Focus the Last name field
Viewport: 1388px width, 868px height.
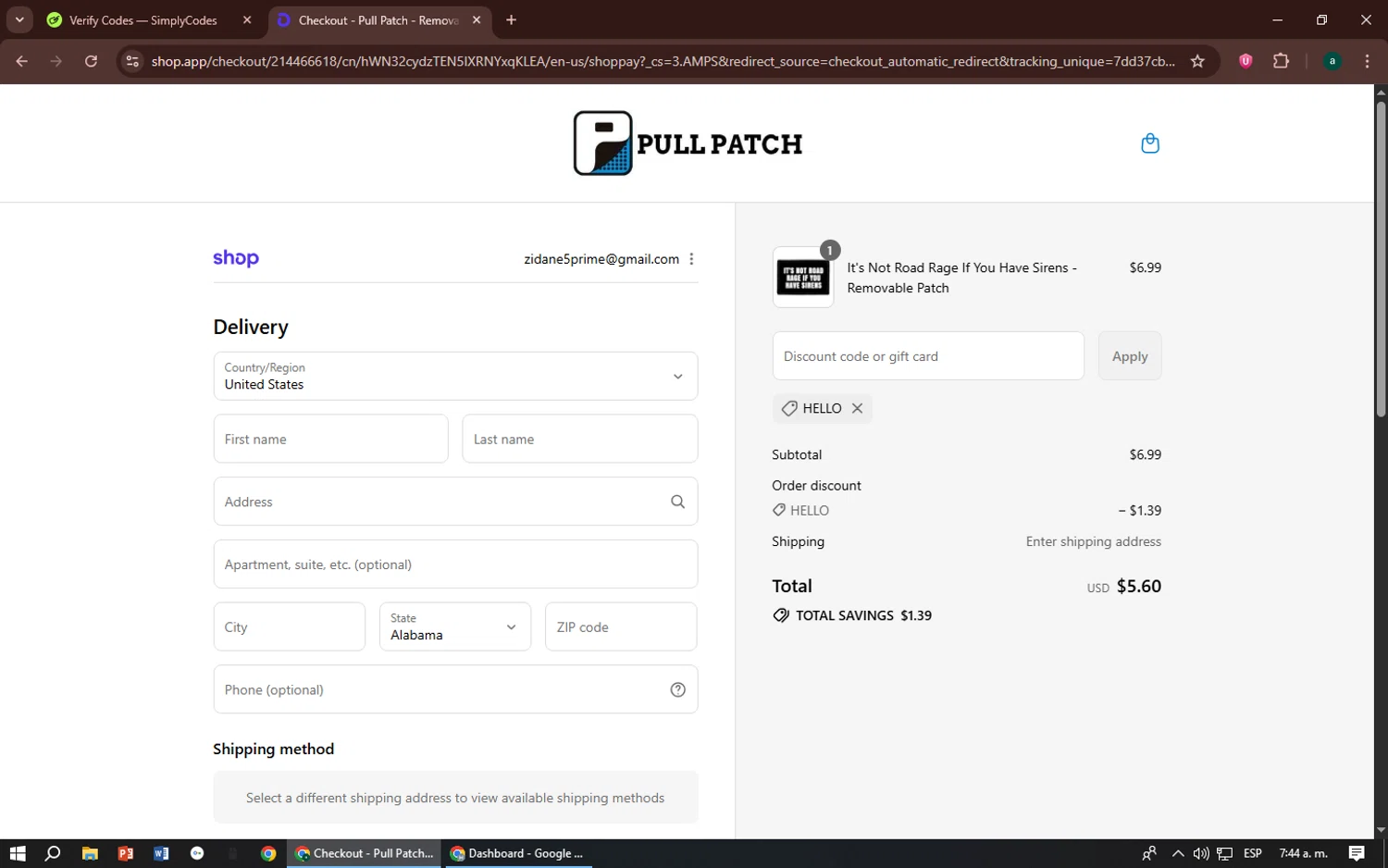click(x=579, y=439)
